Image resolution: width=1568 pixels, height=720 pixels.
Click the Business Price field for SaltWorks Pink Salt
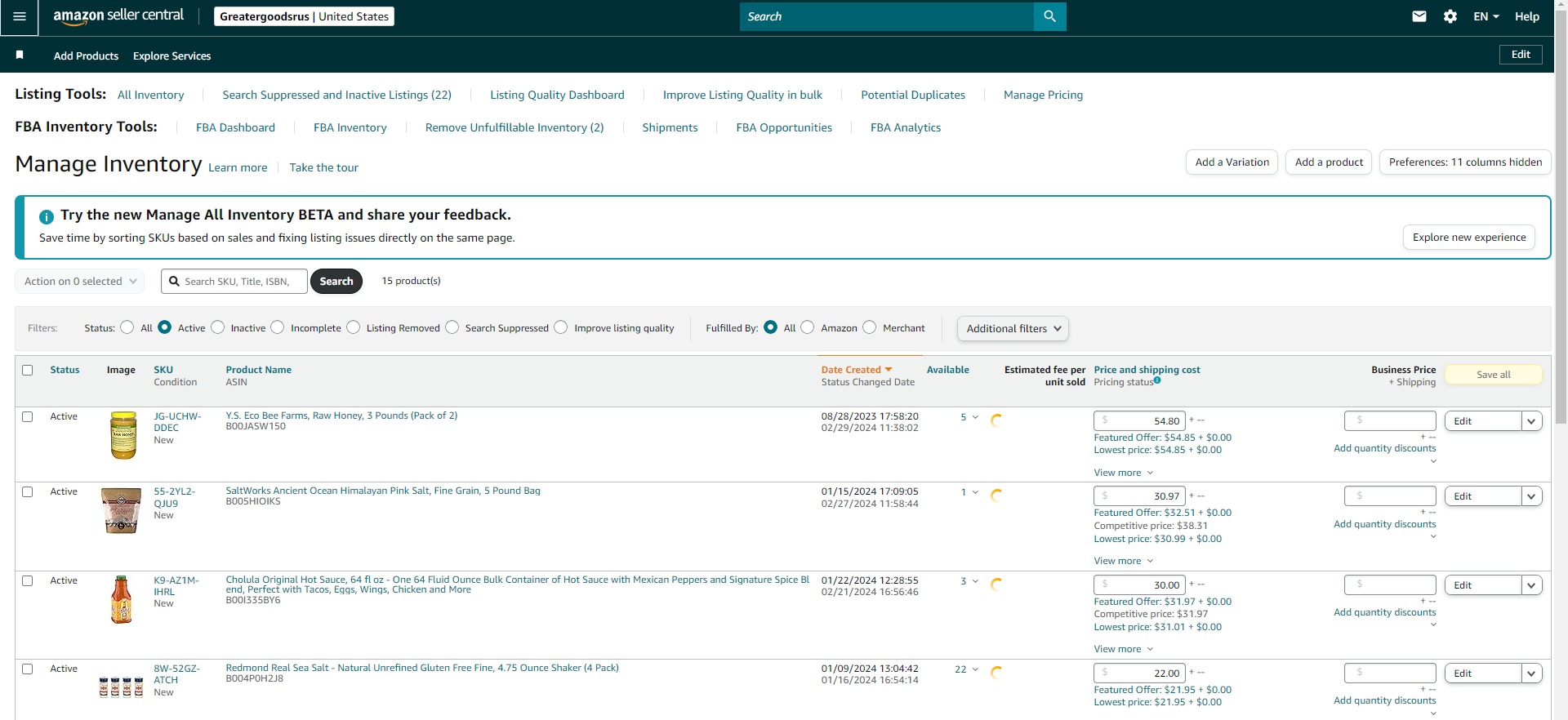click(1390, 496)
